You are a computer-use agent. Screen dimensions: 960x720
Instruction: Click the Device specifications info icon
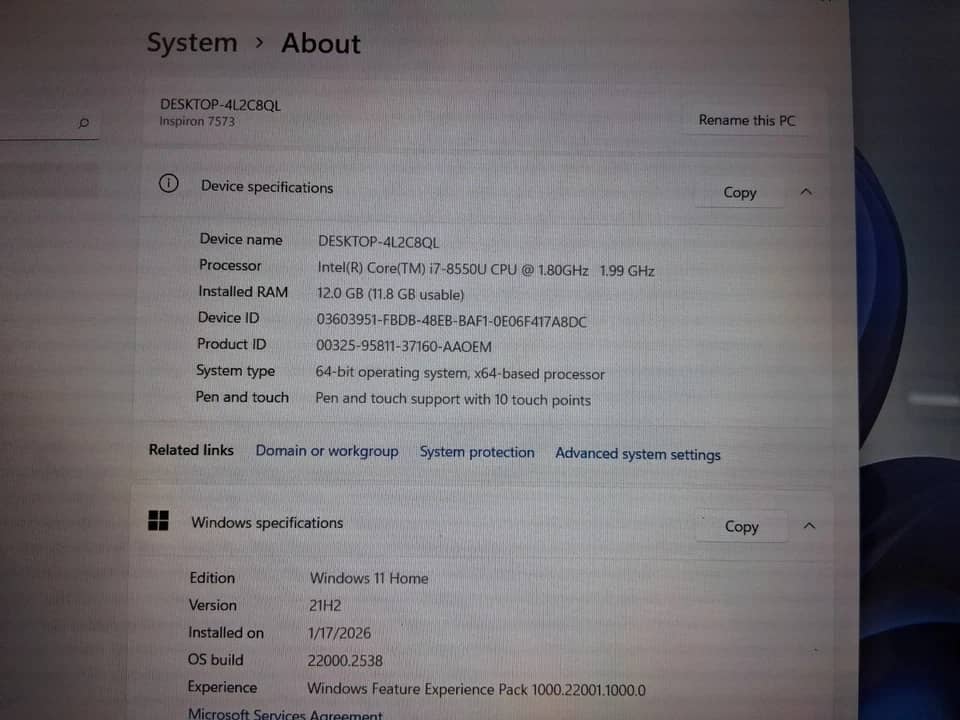click(x=168, y=183)
